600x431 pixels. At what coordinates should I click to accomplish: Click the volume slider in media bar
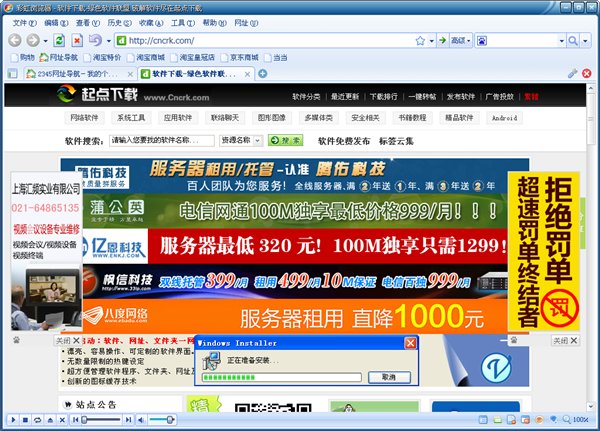point(162,420)
